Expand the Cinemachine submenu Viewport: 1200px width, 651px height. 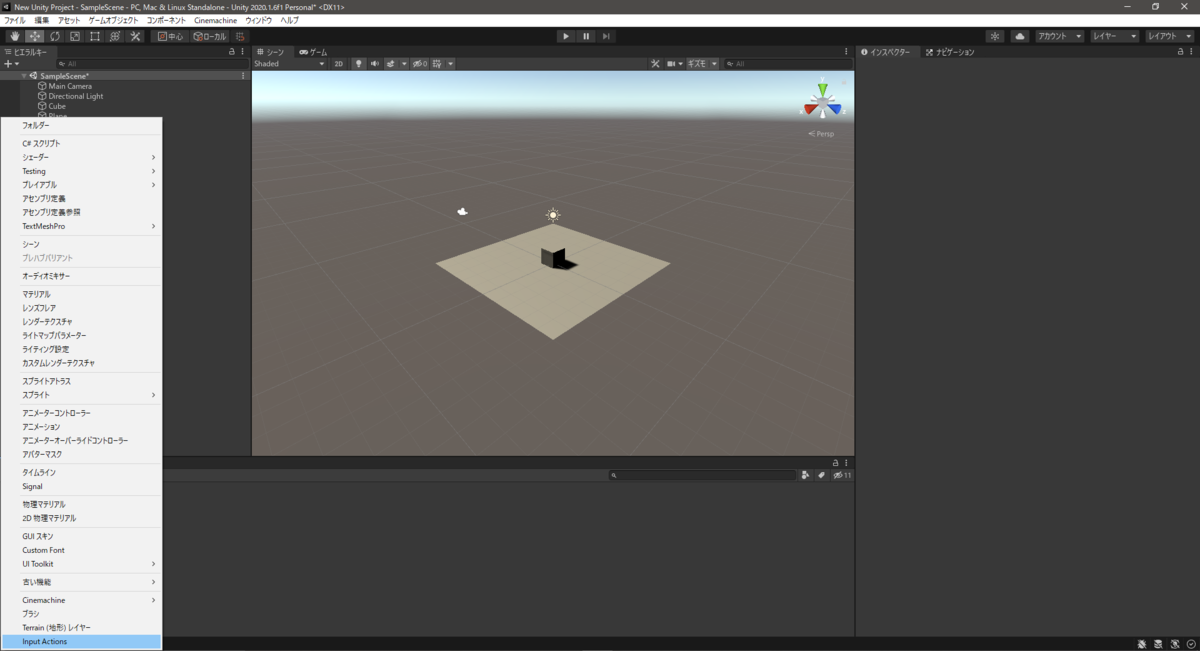coord(81,600)
